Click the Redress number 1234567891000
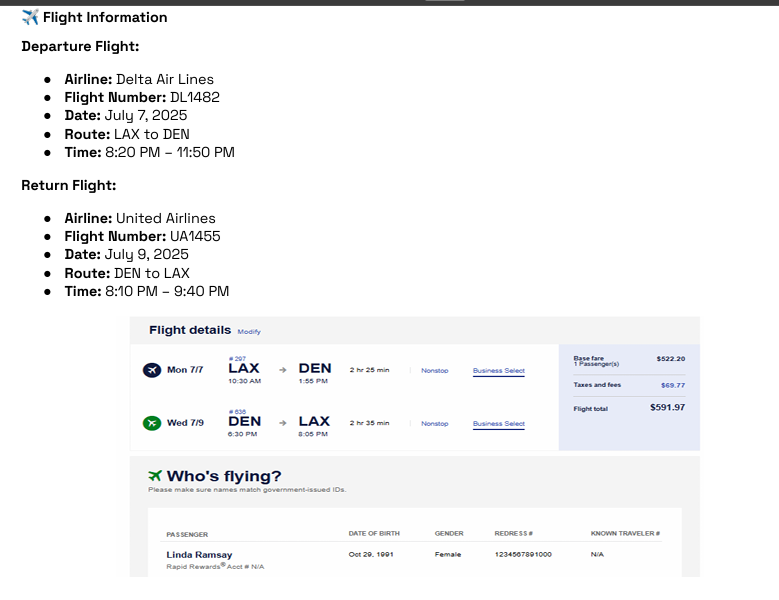The width and height of the screenshot is (779, 600). pos(522,554)
